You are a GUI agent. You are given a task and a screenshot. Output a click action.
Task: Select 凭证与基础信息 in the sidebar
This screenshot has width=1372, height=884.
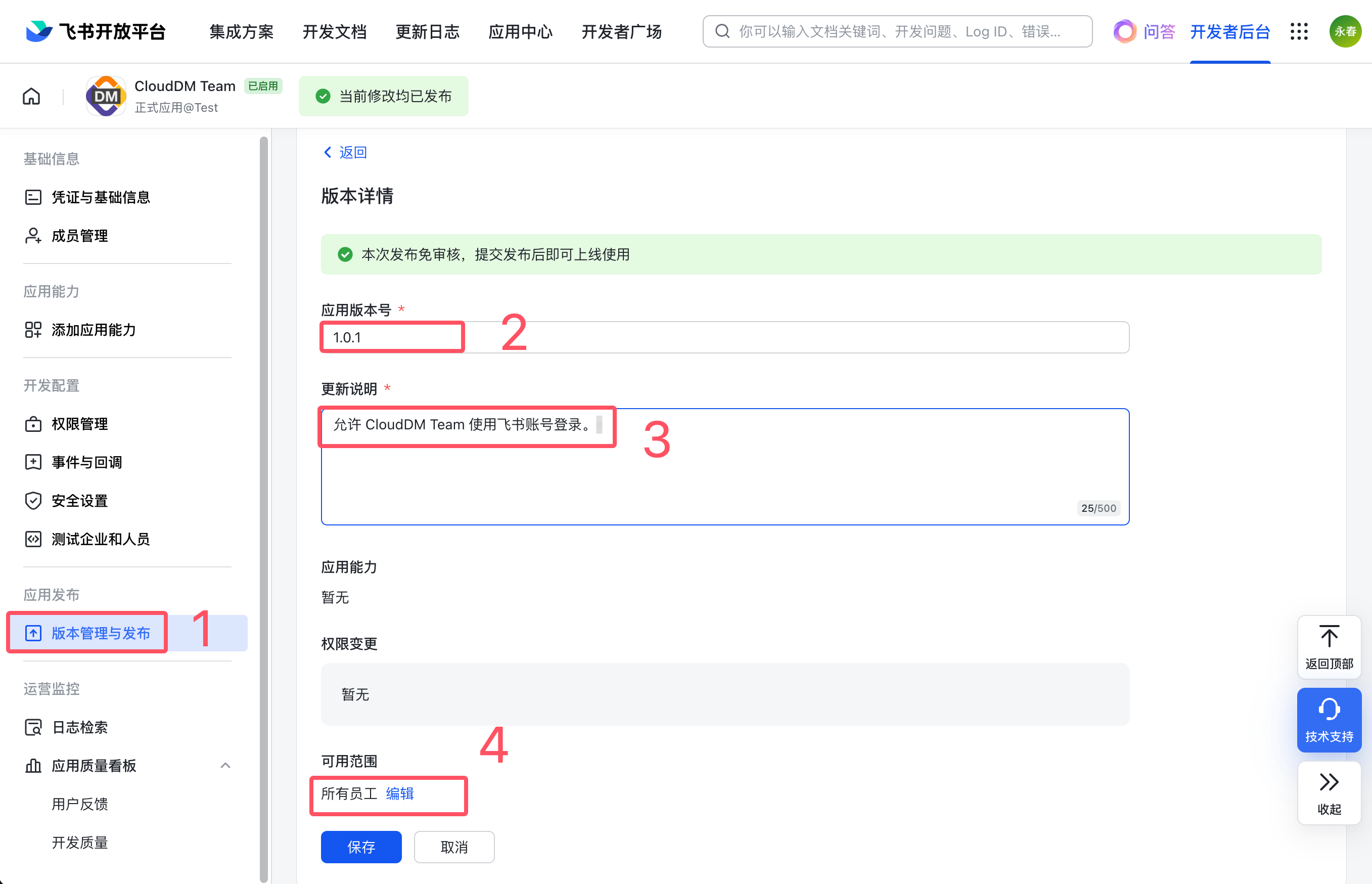tap(101, 197)
